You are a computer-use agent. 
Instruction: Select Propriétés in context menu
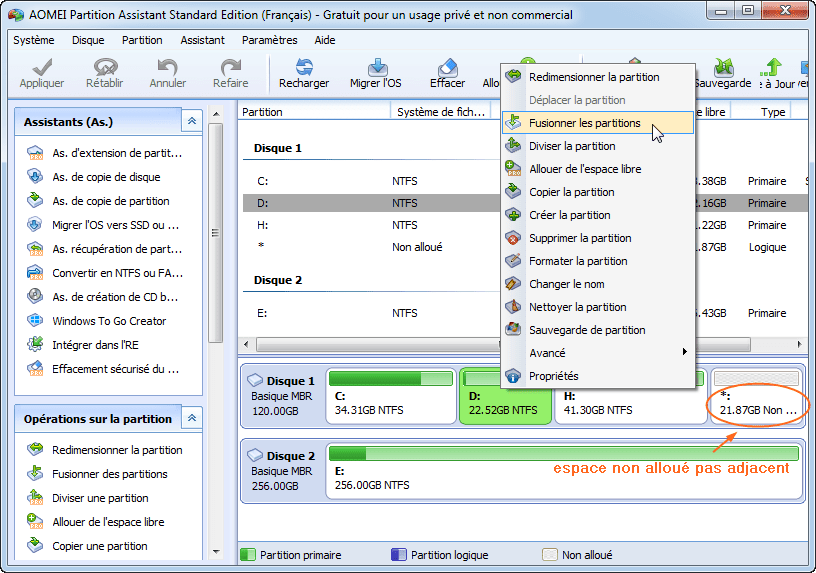coord(597,375)
